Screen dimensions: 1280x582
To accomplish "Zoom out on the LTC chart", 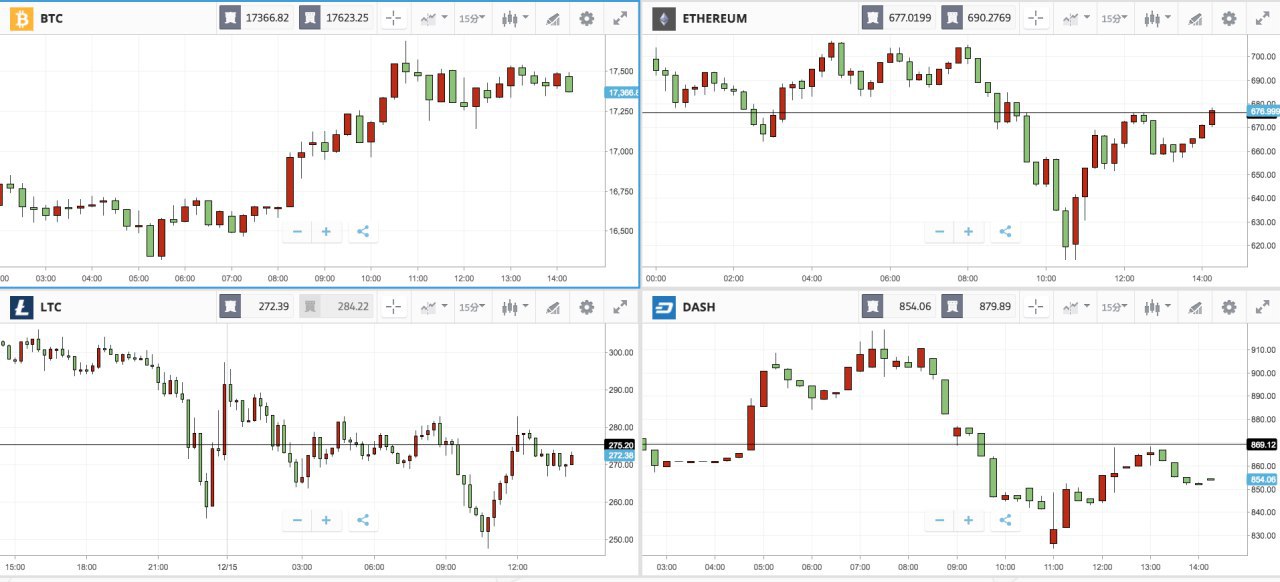I will [x=297, y=520].
